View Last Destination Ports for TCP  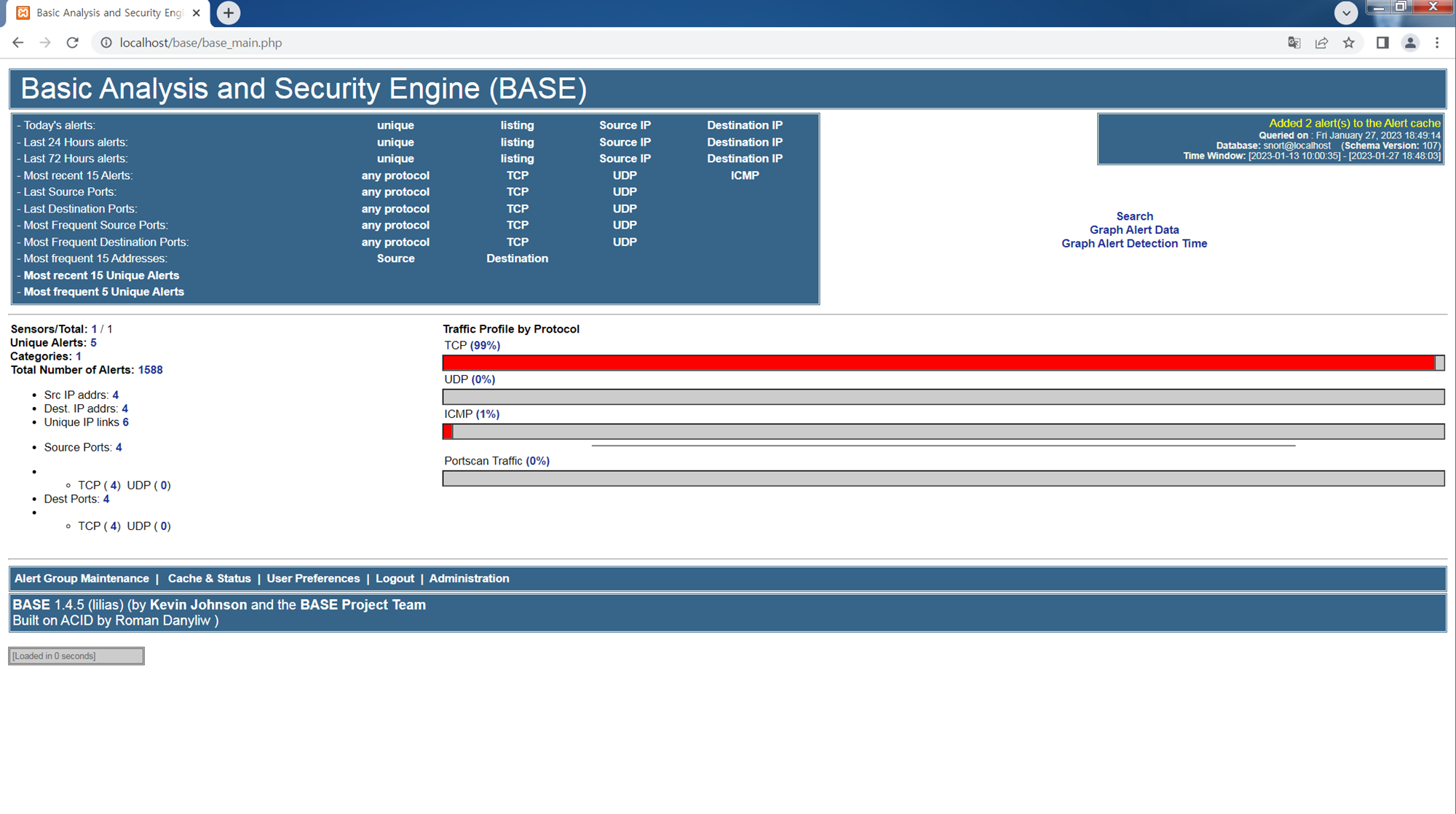point(517,208)
